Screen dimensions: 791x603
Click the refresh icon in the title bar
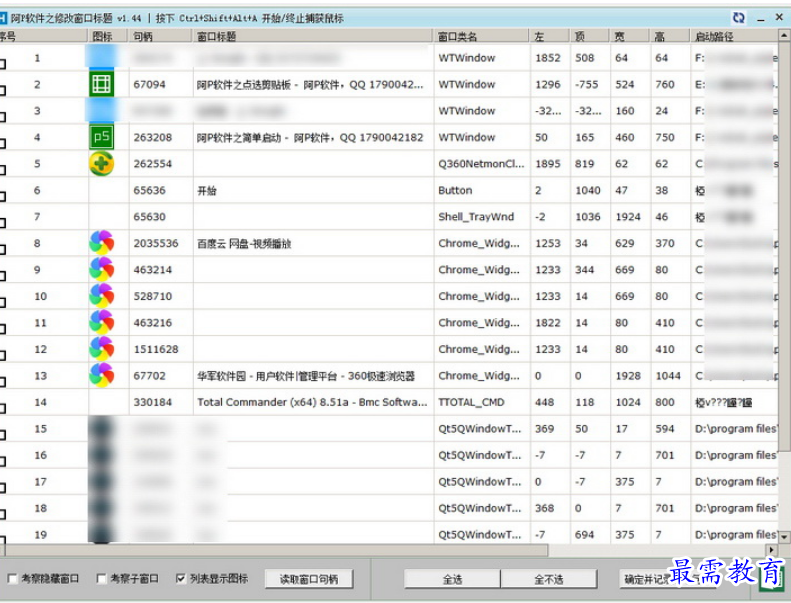pos(739,18)
